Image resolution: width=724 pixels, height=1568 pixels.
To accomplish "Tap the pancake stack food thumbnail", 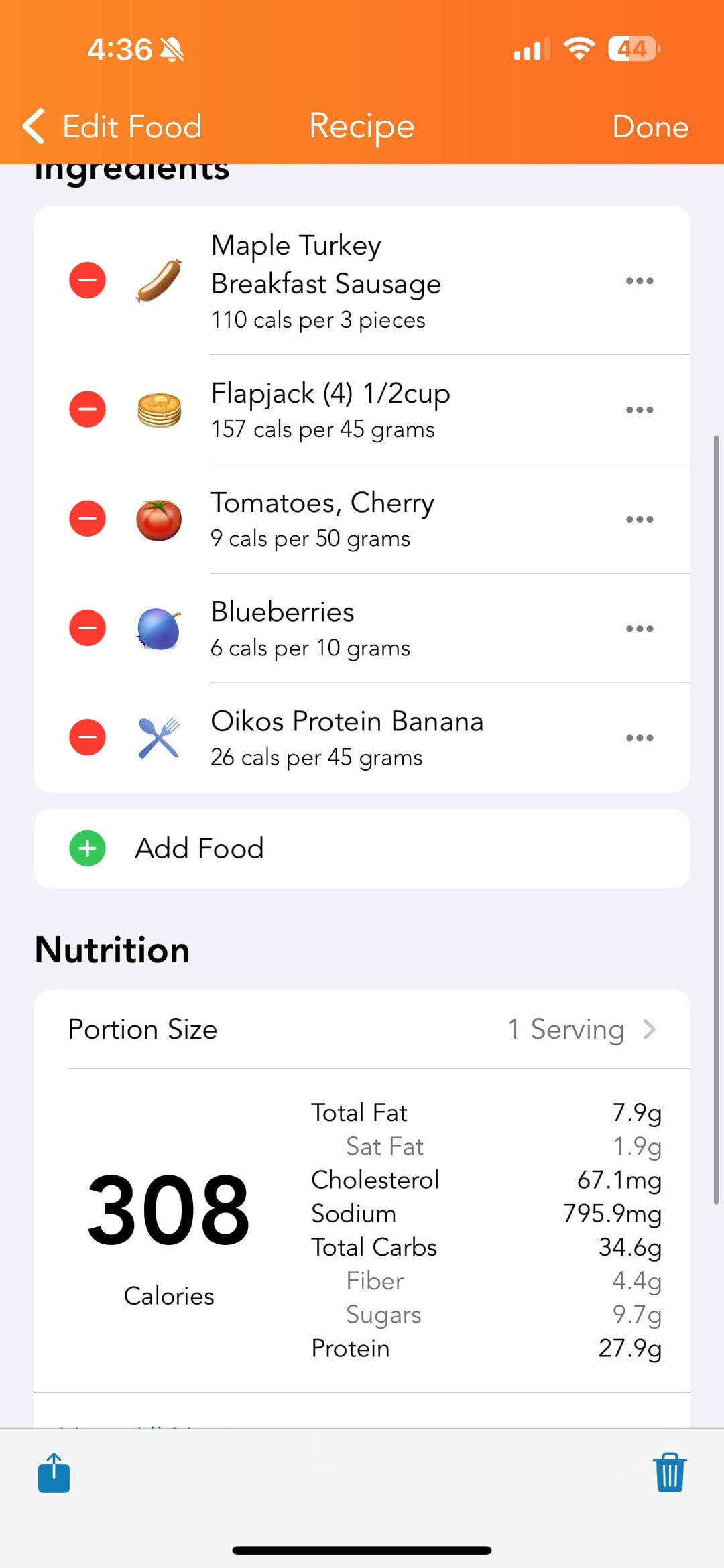I will 159,409.
